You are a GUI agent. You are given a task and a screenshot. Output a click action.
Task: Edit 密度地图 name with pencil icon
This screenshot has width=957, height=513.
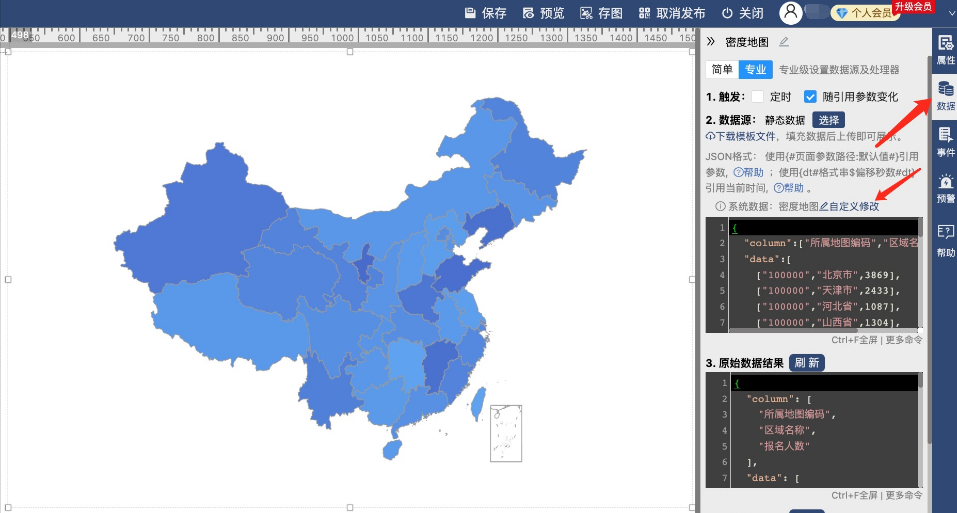tap(784, 41)
